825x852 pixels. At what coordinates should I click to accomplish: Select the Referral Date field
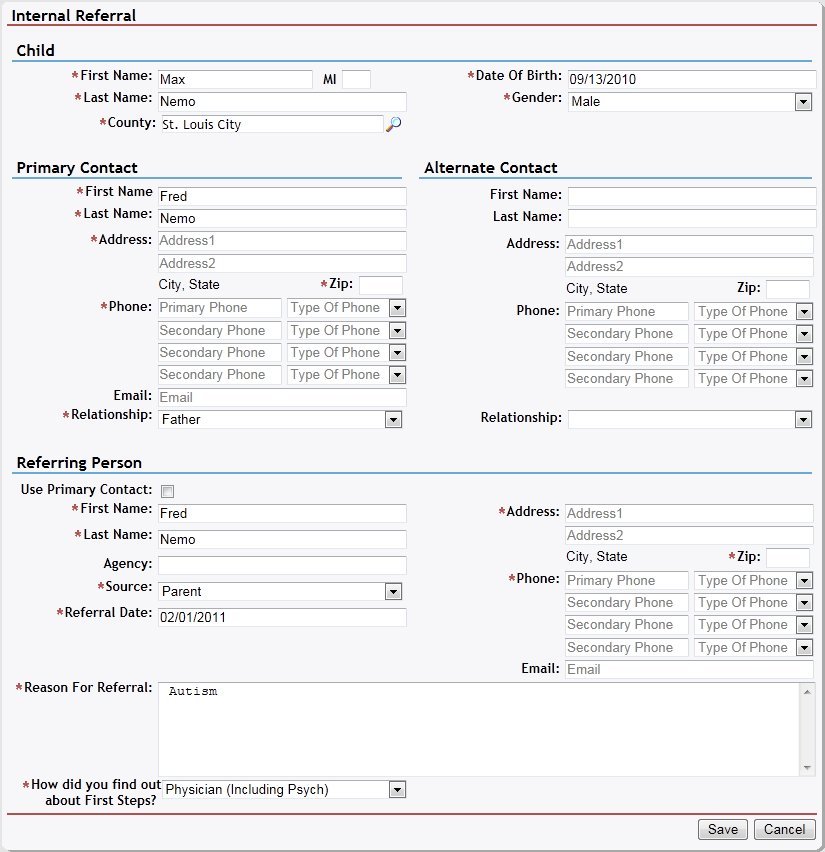click(x=282, y=617)
